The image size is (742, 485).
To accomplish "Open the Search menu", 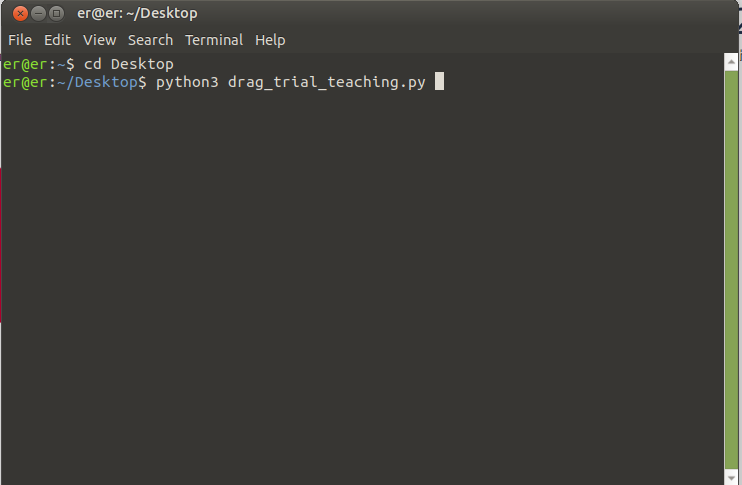I will pyautogui.click(x=150, y=40).
